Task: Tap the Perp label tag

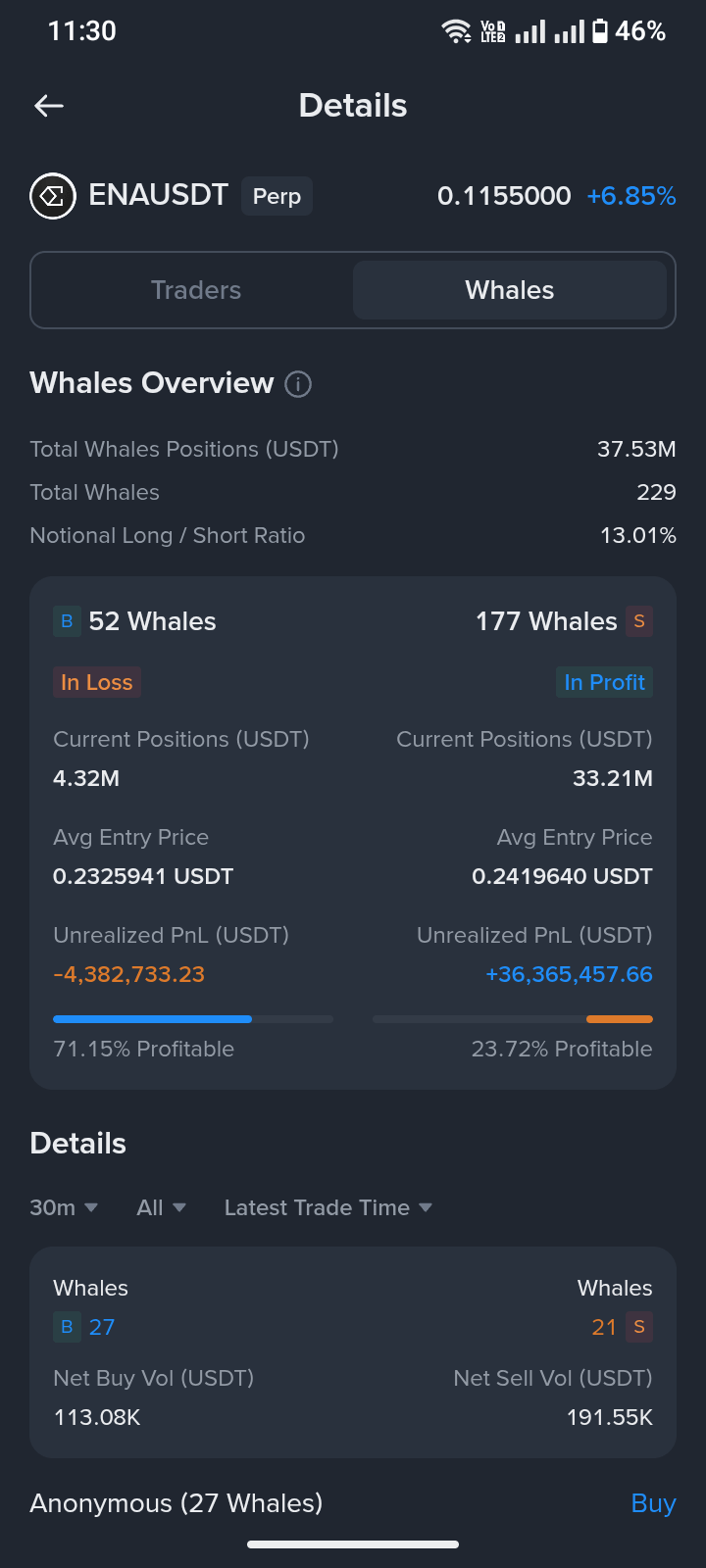Action: pyautogui.click(x=277, y=196)
